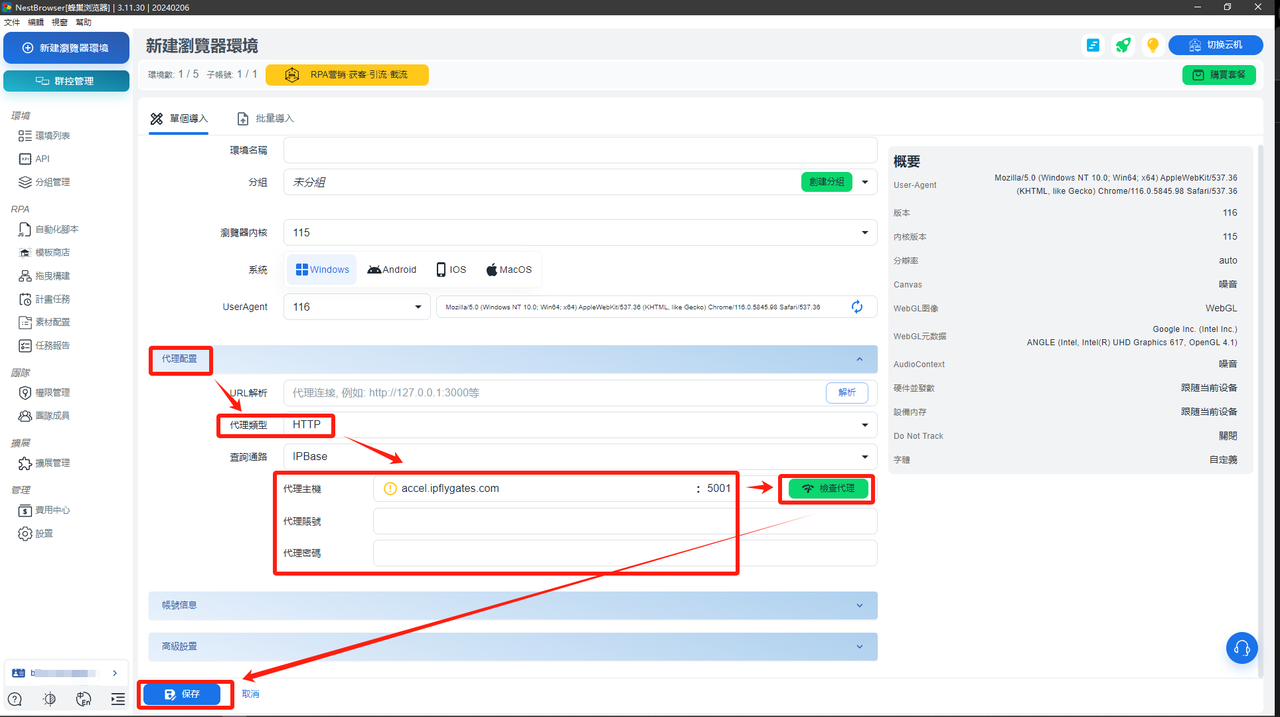This screenshot has width=1280, height=717.
Task: Click the 保存 save button
Action: [x=182, y=694]
